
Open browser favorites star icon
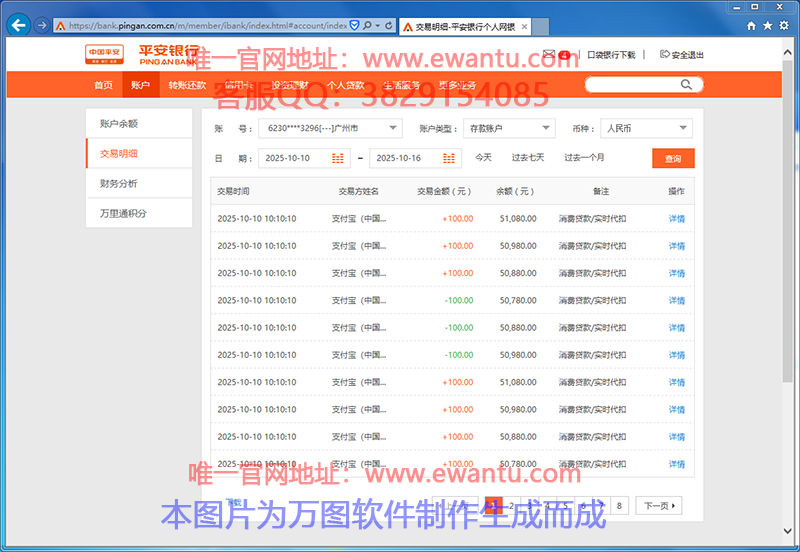click(767, 26)
